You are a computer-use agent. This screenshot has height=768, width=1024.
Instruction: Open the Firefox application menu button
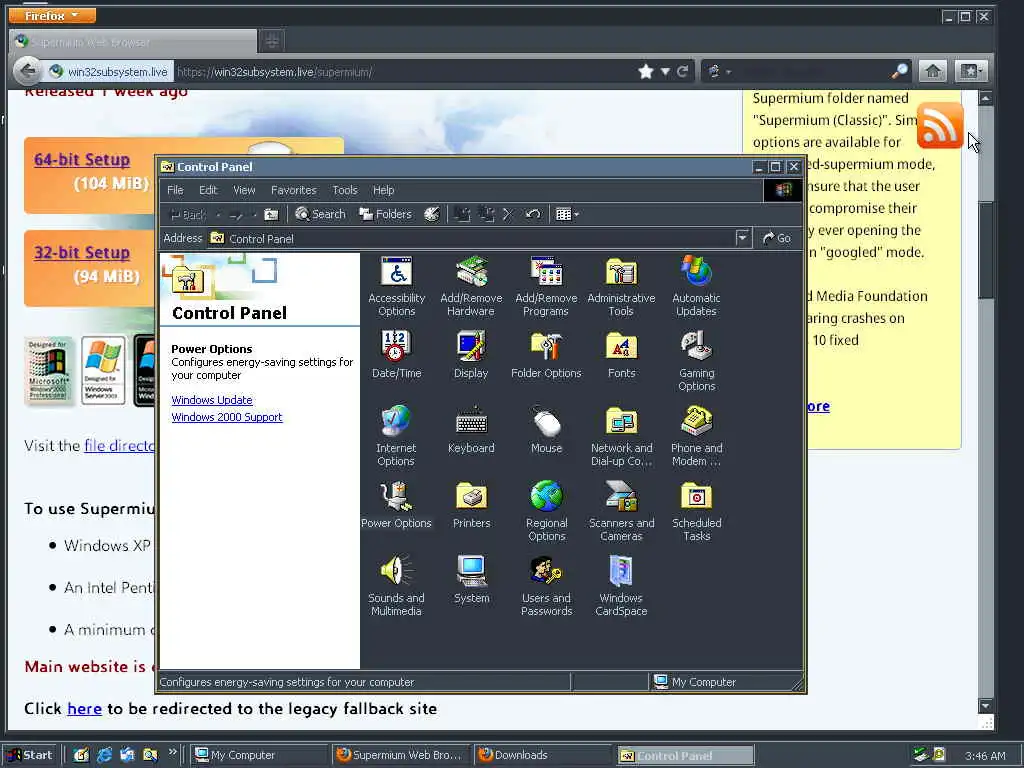pos(52,15)
